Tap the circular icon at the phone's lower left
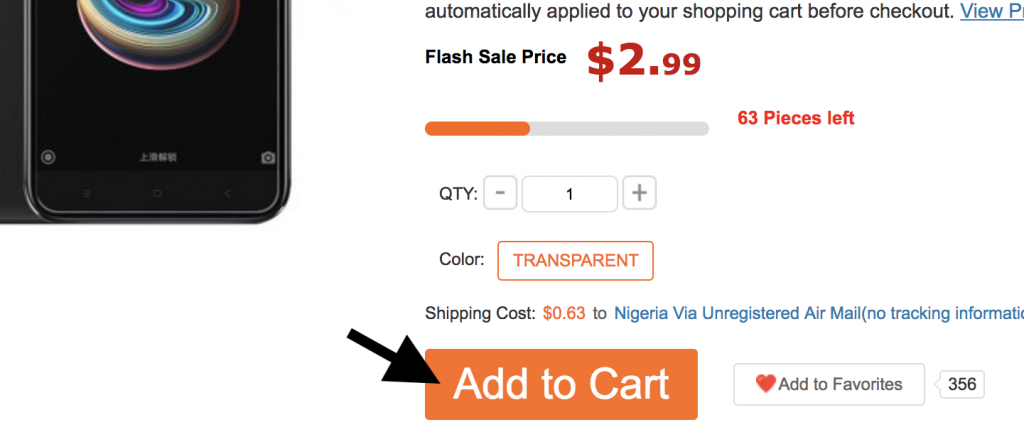1024x437 pixels. (48, 157)
